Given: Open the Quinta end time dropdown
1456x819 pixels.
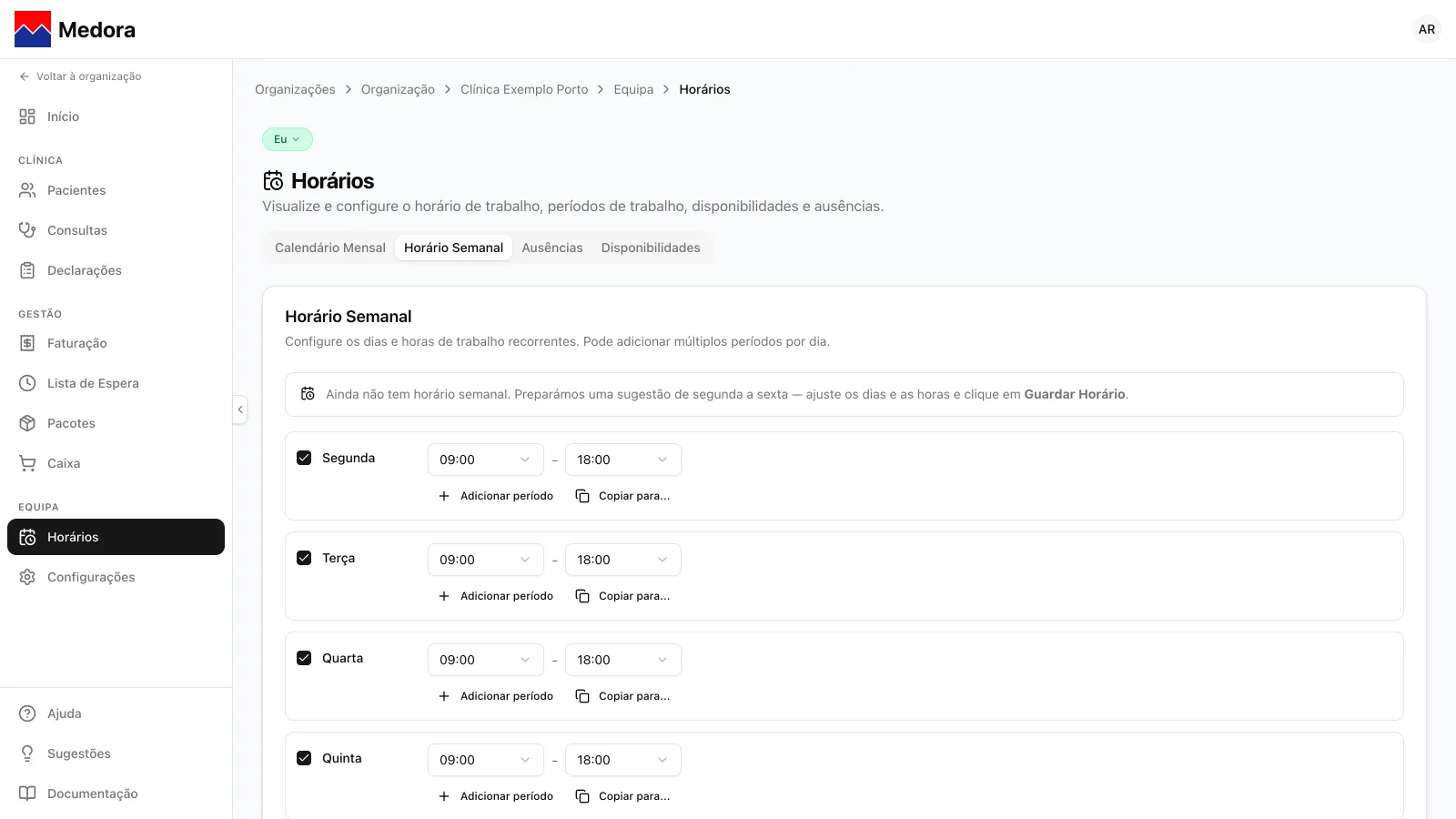Looking at the screenshot, I should (623, 760).
